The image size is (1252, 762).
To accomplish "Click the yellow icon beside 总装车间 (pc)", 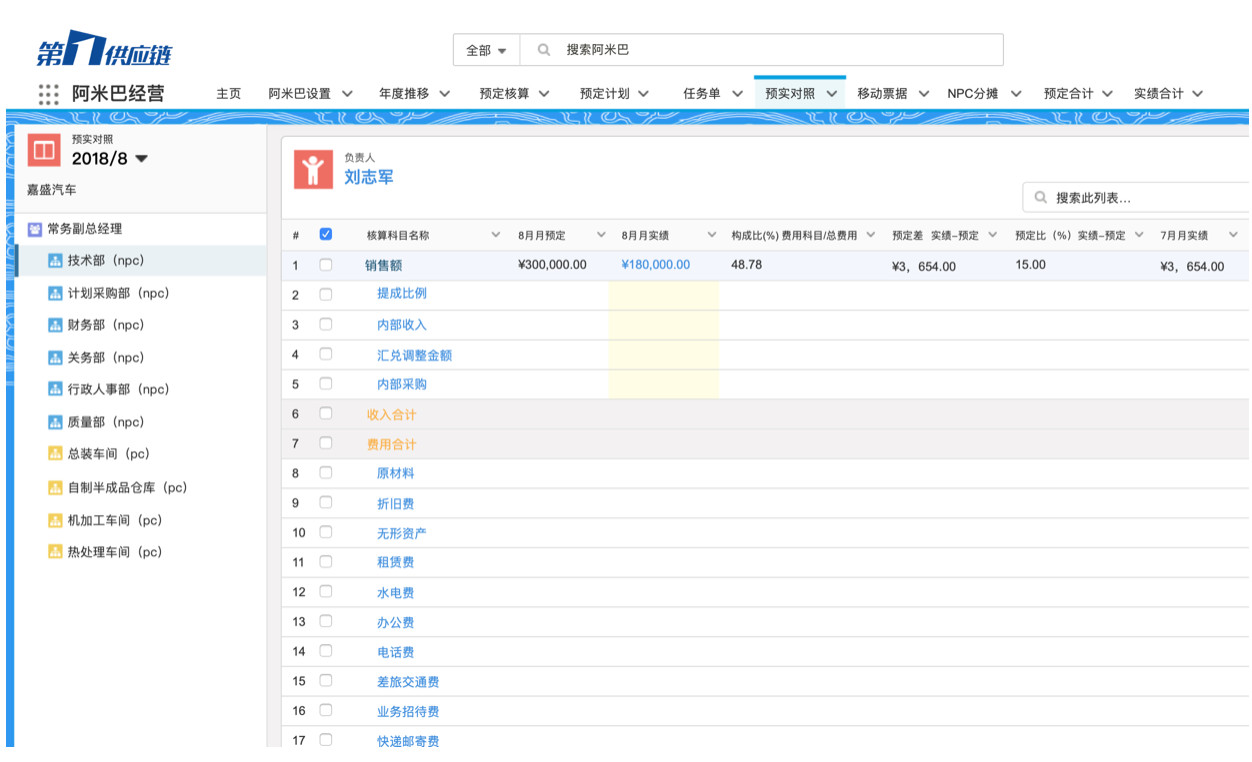I will point(55,454).
